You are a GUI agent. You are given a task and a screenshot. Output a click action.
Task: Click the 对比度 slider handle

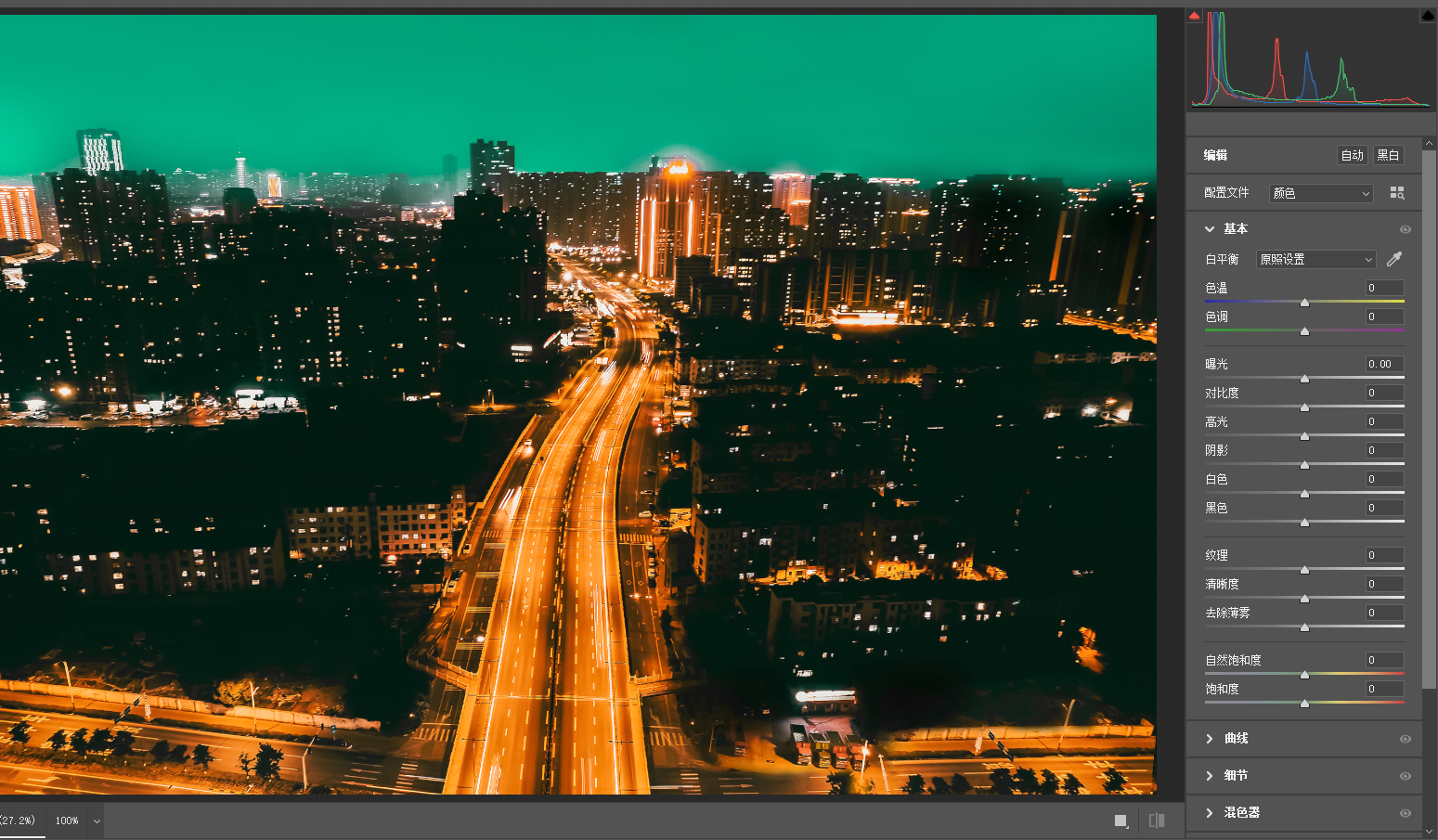coord(1304,407)
